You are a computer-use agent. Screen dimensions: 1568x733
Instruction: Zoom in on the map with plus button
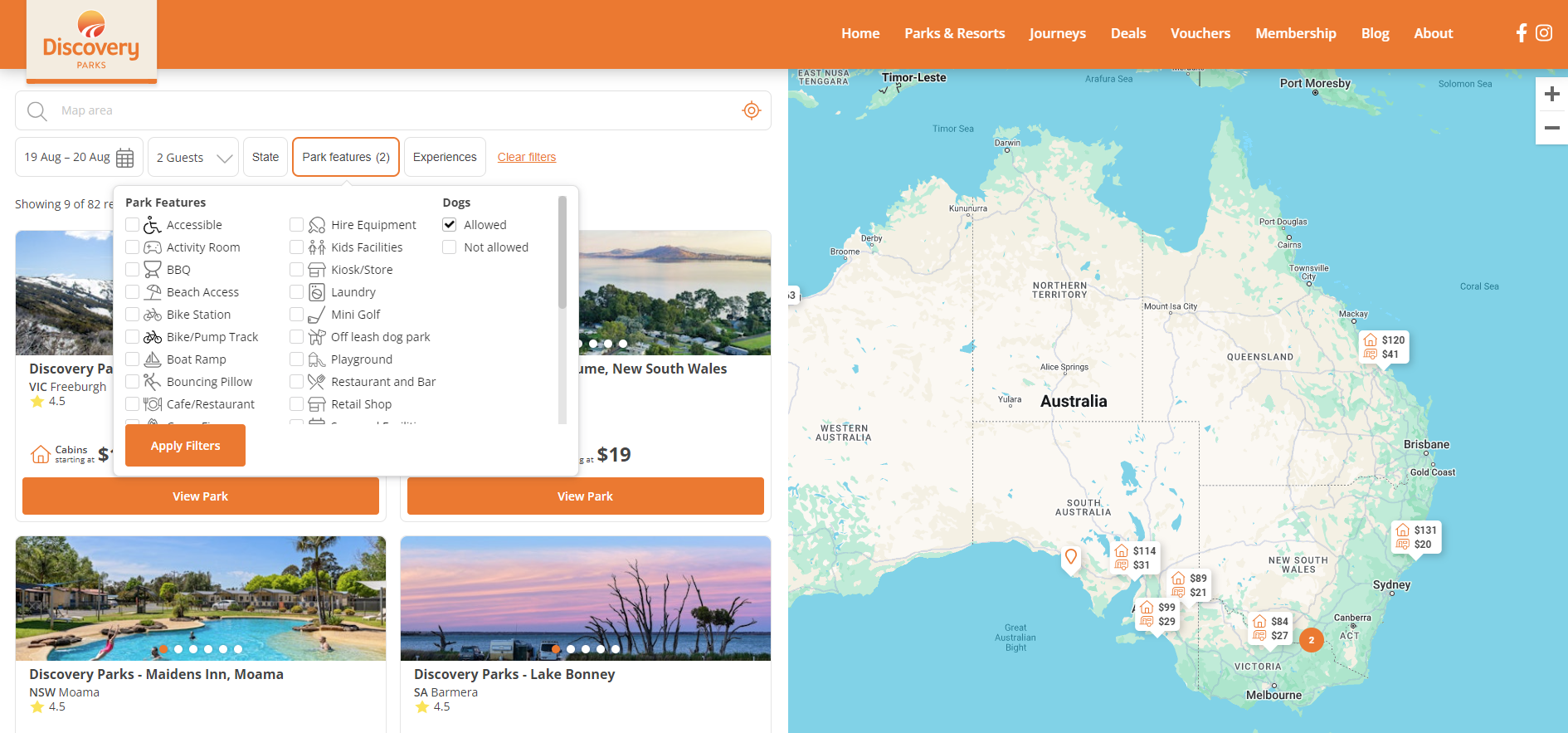click(x=1551, y=95)
